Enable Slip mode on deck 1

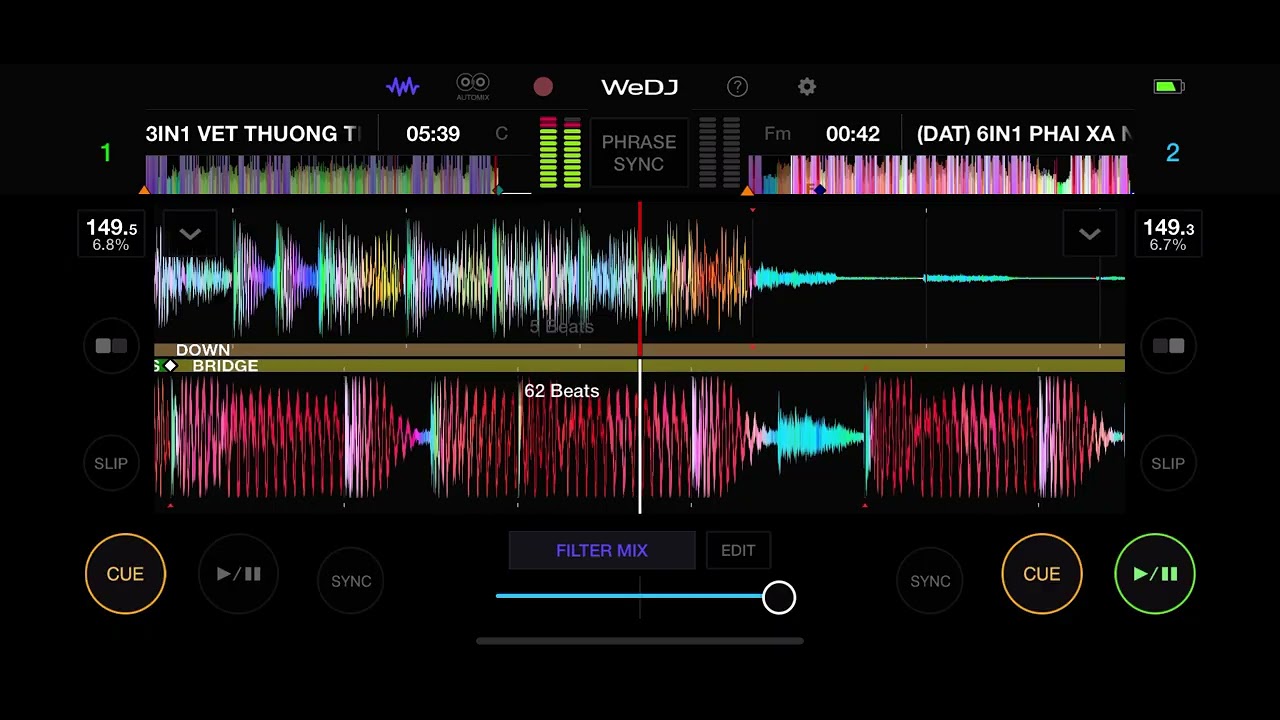[111, 463]
